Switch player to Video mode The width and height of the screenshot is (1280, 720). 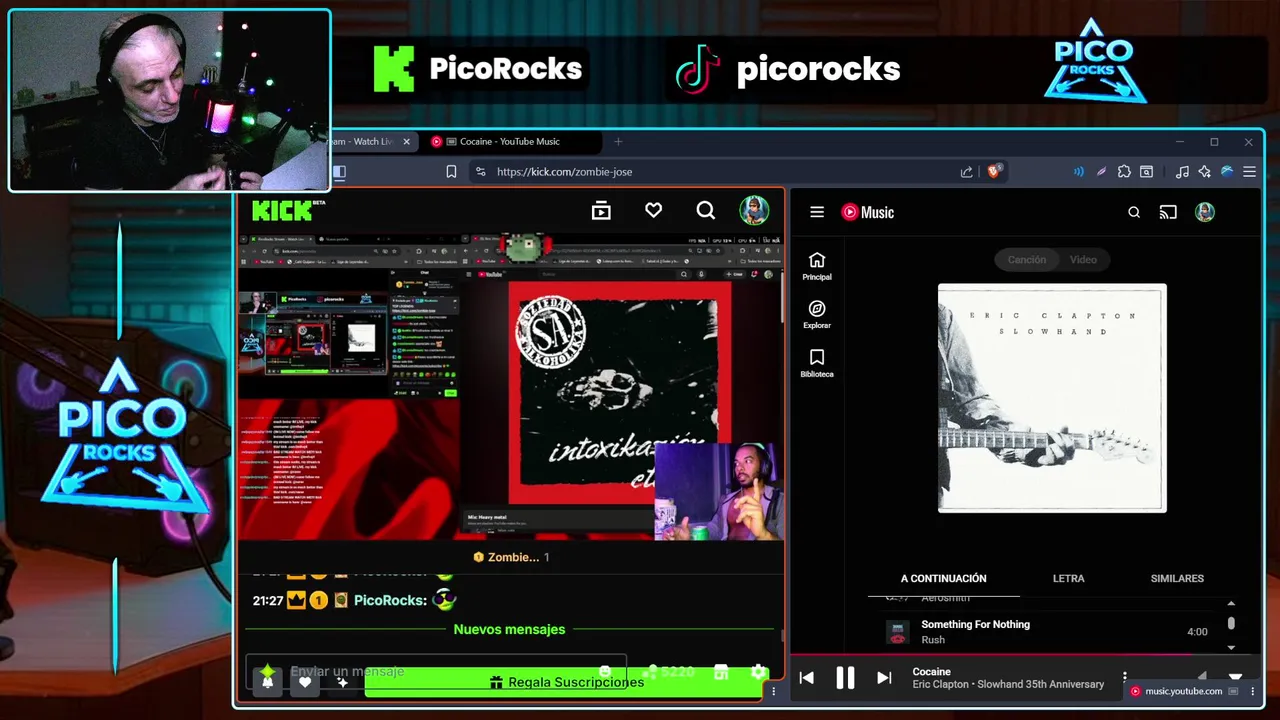1083,260
